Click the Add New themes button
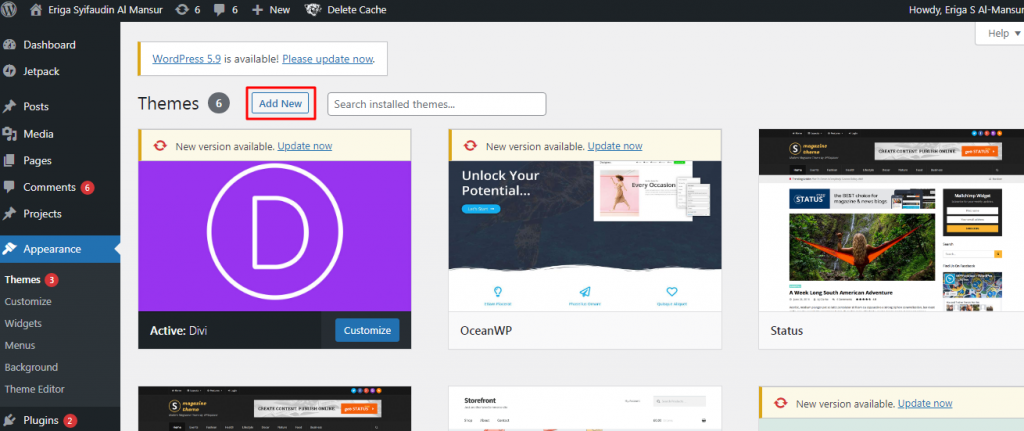Image resolution: width=1024 pixels, height=431 pixels. (x=280, y=103)
